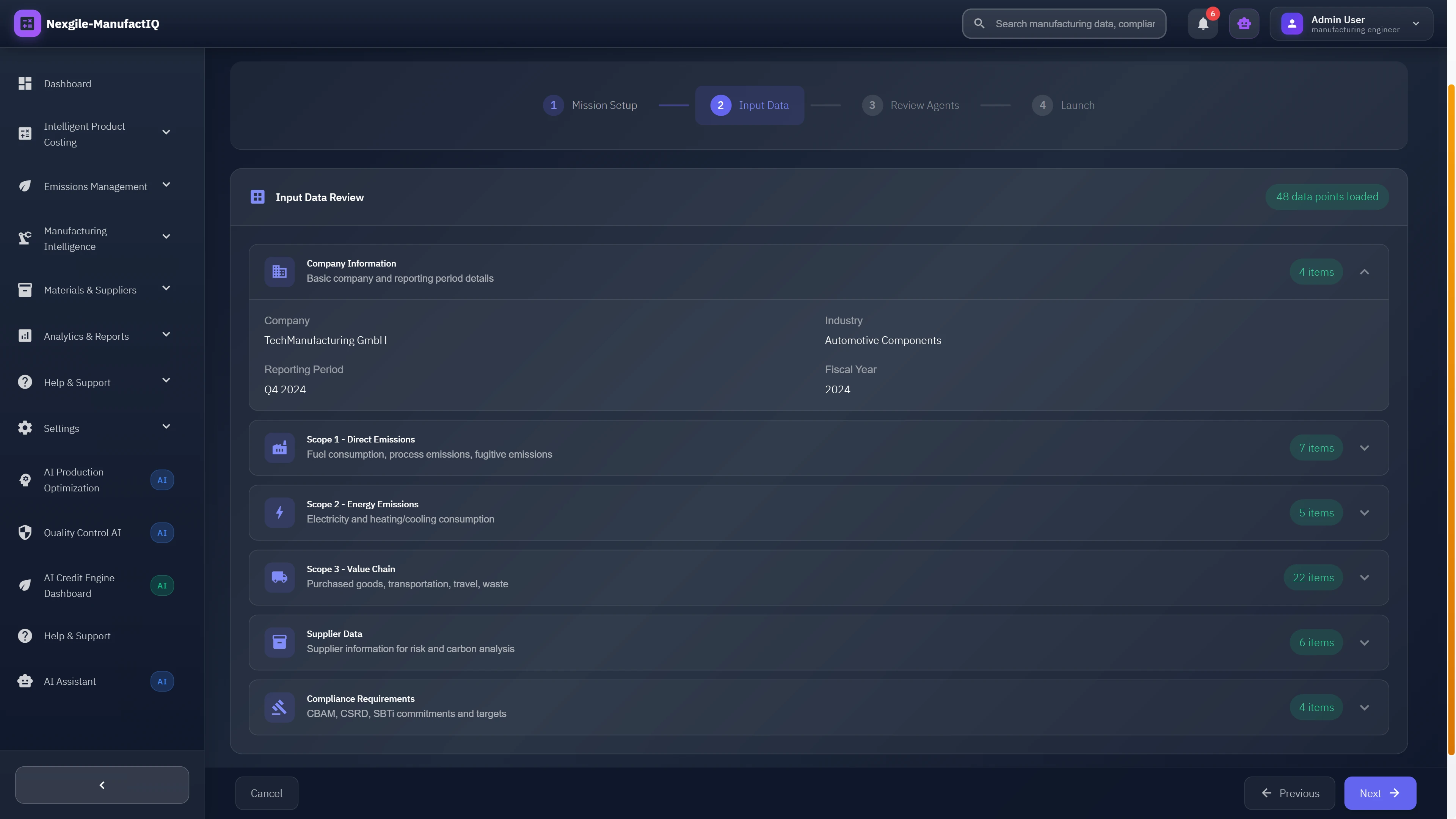Click the Nexgile-ManufactIQ logo icon
Viewport: 1456px width, 819px height.
click(x=27, y=23)
